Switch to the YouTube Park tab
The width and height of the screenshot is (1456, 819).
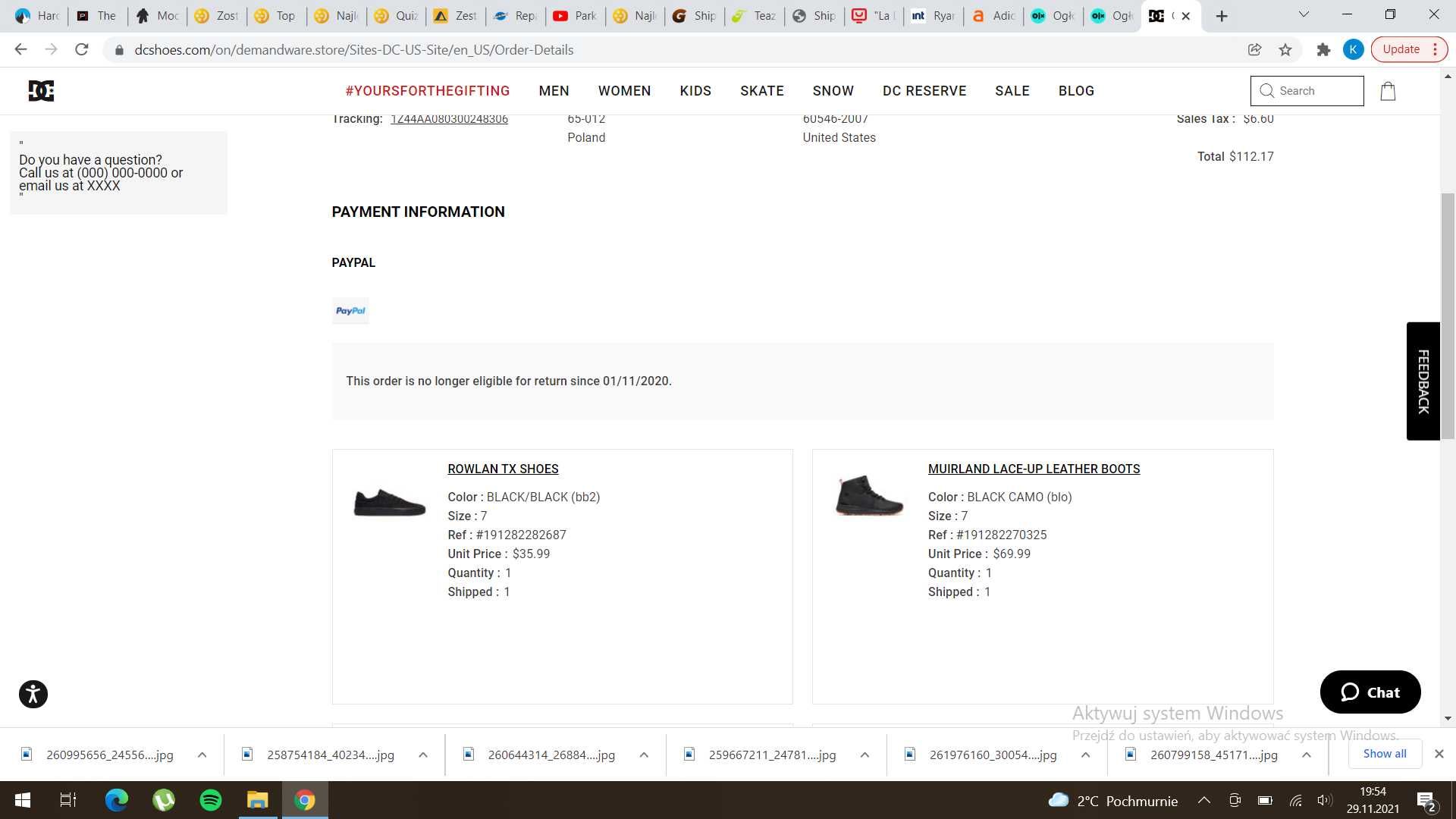(x=576, y=16)
